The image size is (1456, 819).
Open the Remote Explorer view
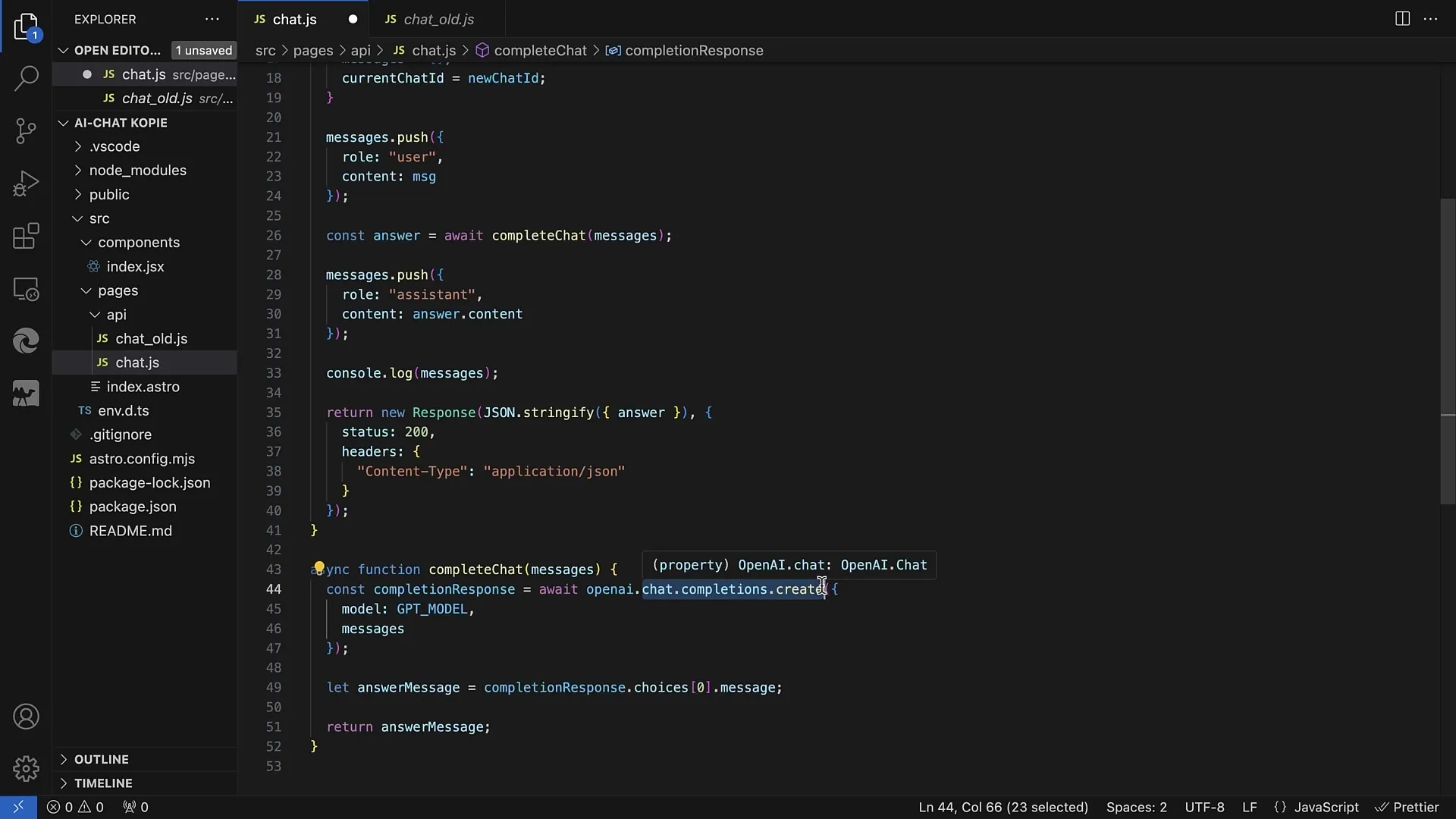coord(26,289)
